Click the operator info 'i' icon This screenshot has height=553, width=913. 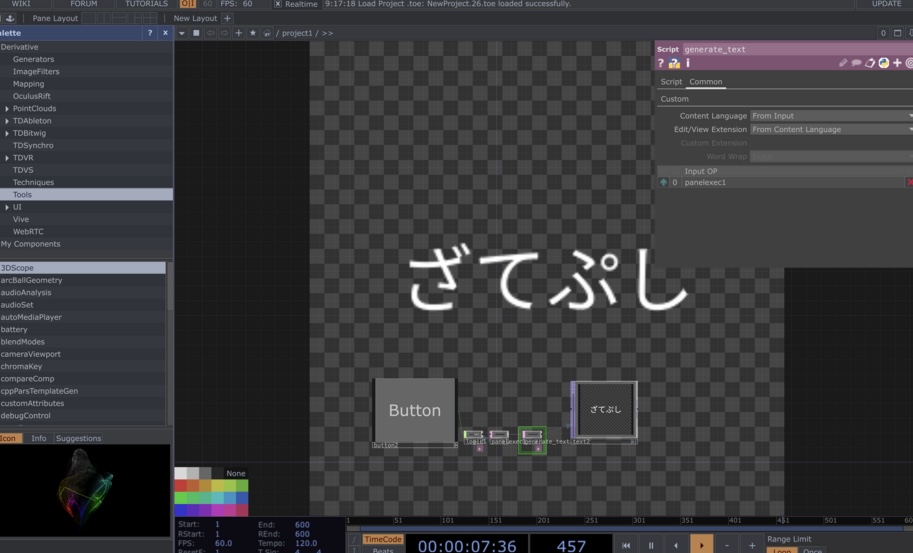(x=687, y=63)
